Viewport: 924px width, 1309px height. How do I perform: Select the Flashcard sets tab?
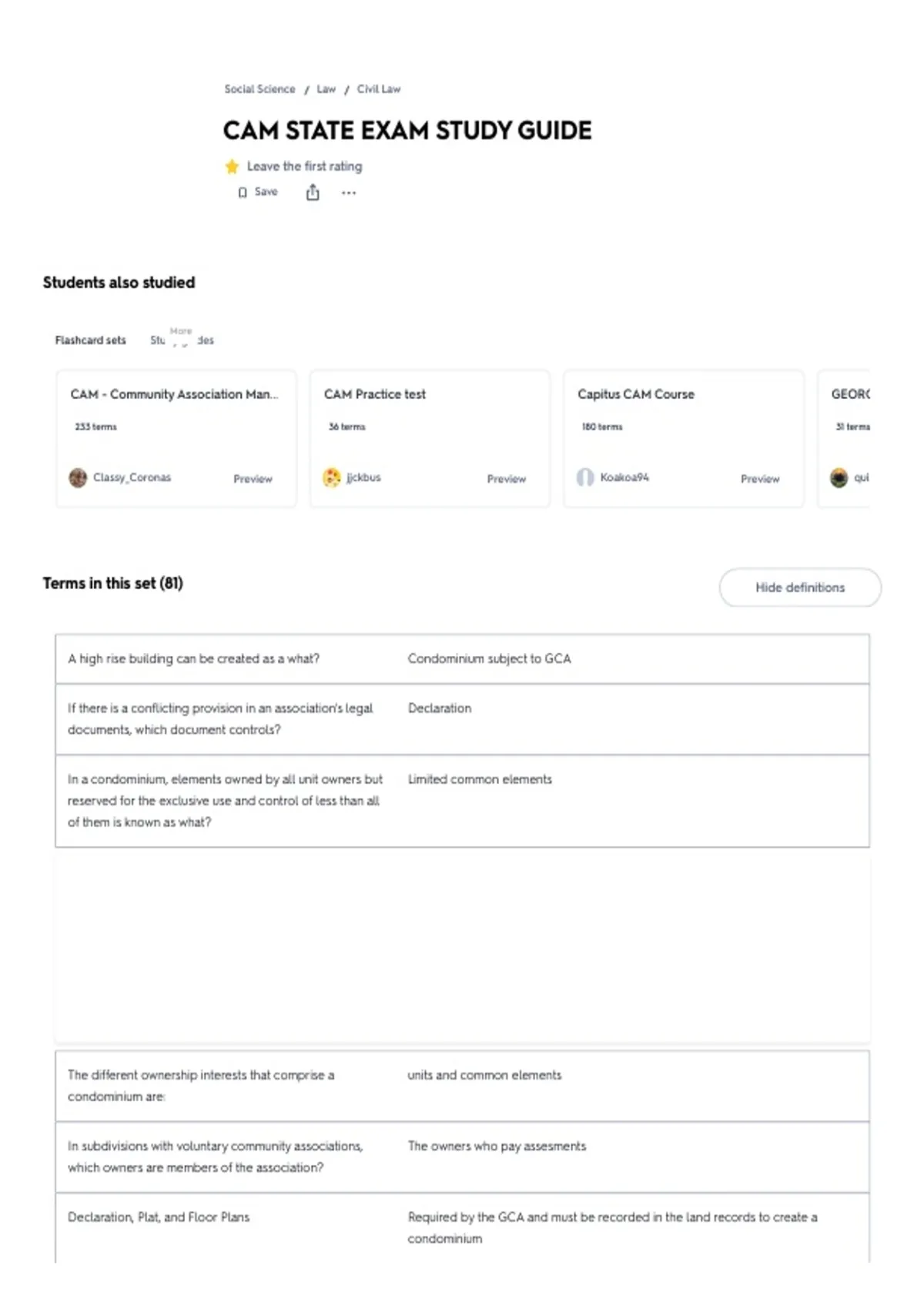(90, 340)
